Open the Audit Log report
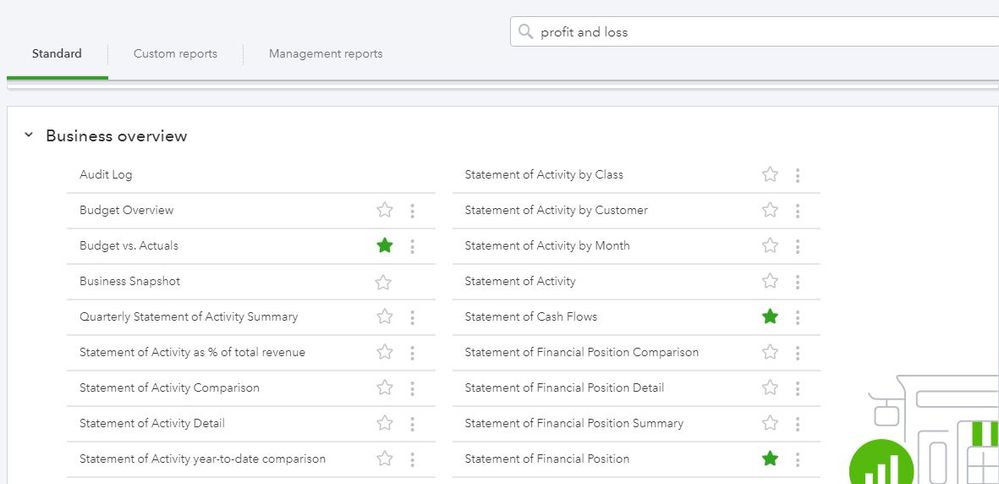 [106, 175]
